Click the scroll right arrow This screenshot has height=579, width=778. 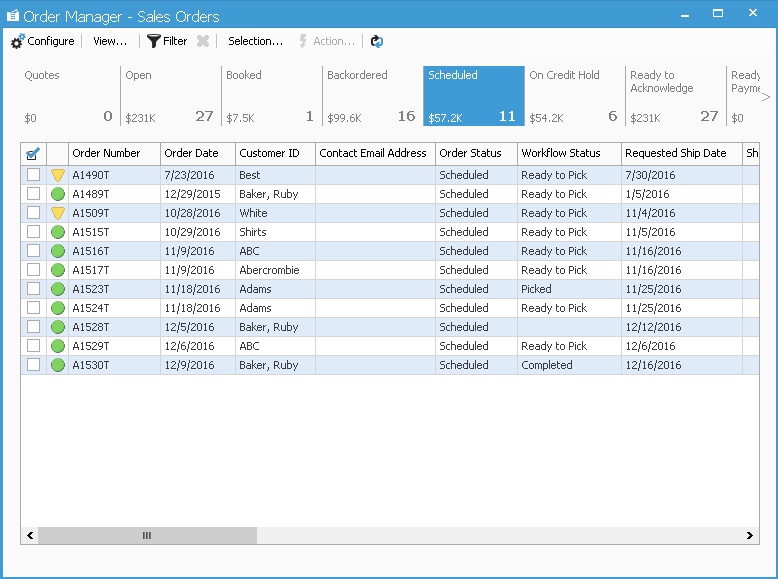tap(749, 535)
